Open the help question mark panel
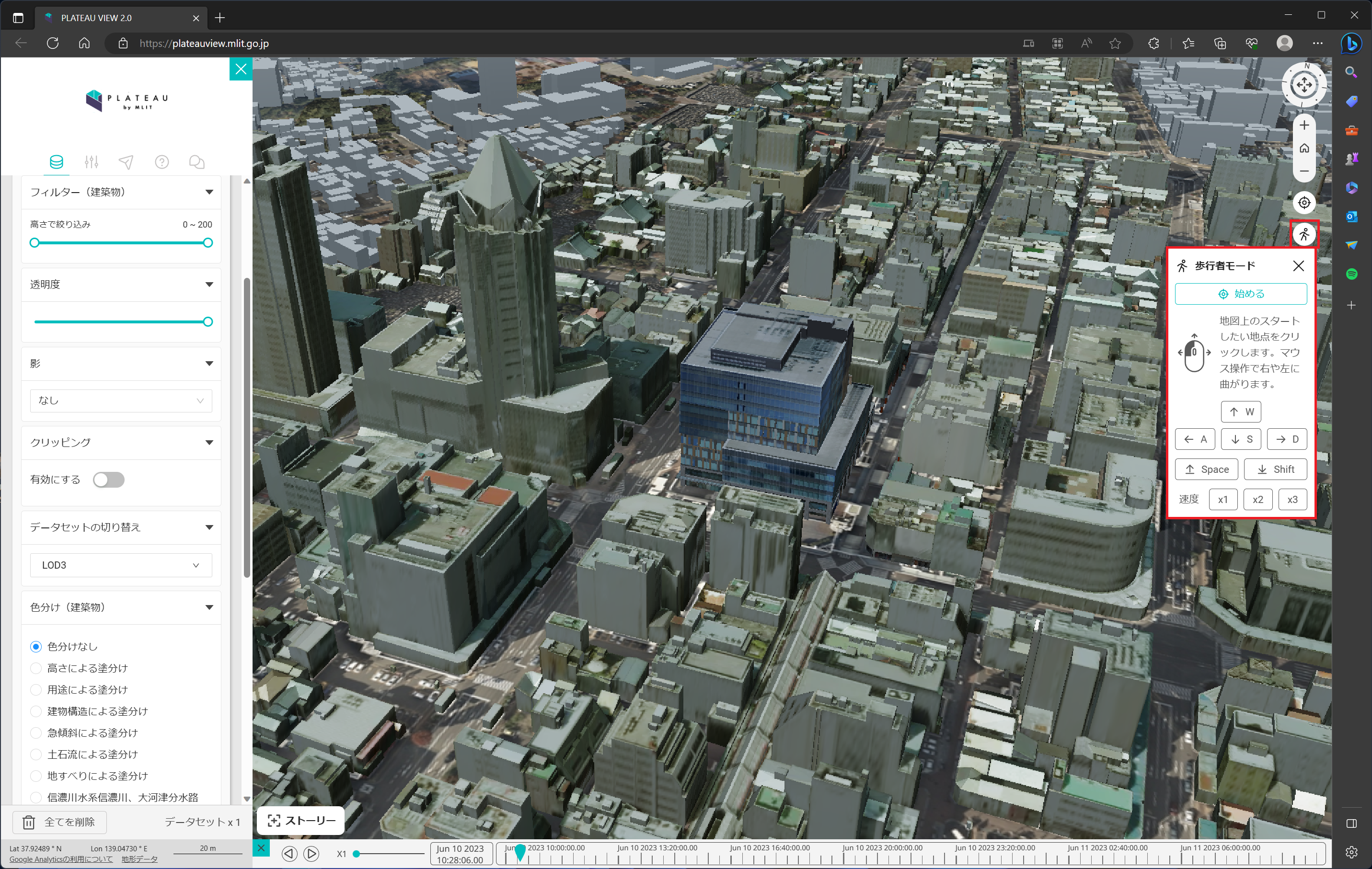 pyautogui.click(x=162, y=162)
